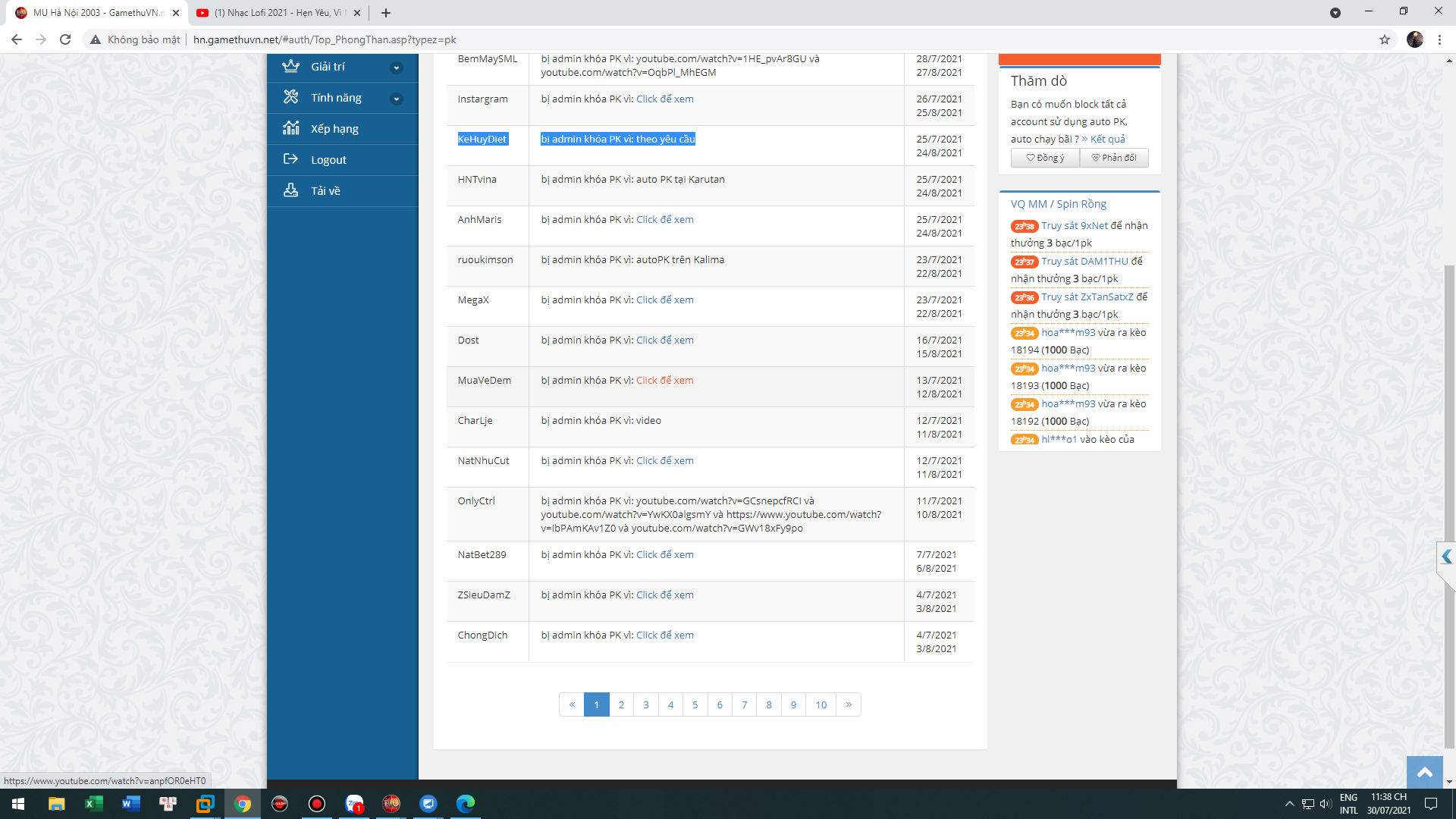Expand the Giải trí submenu arrow

pyautogui.click(x=396, y=67)
